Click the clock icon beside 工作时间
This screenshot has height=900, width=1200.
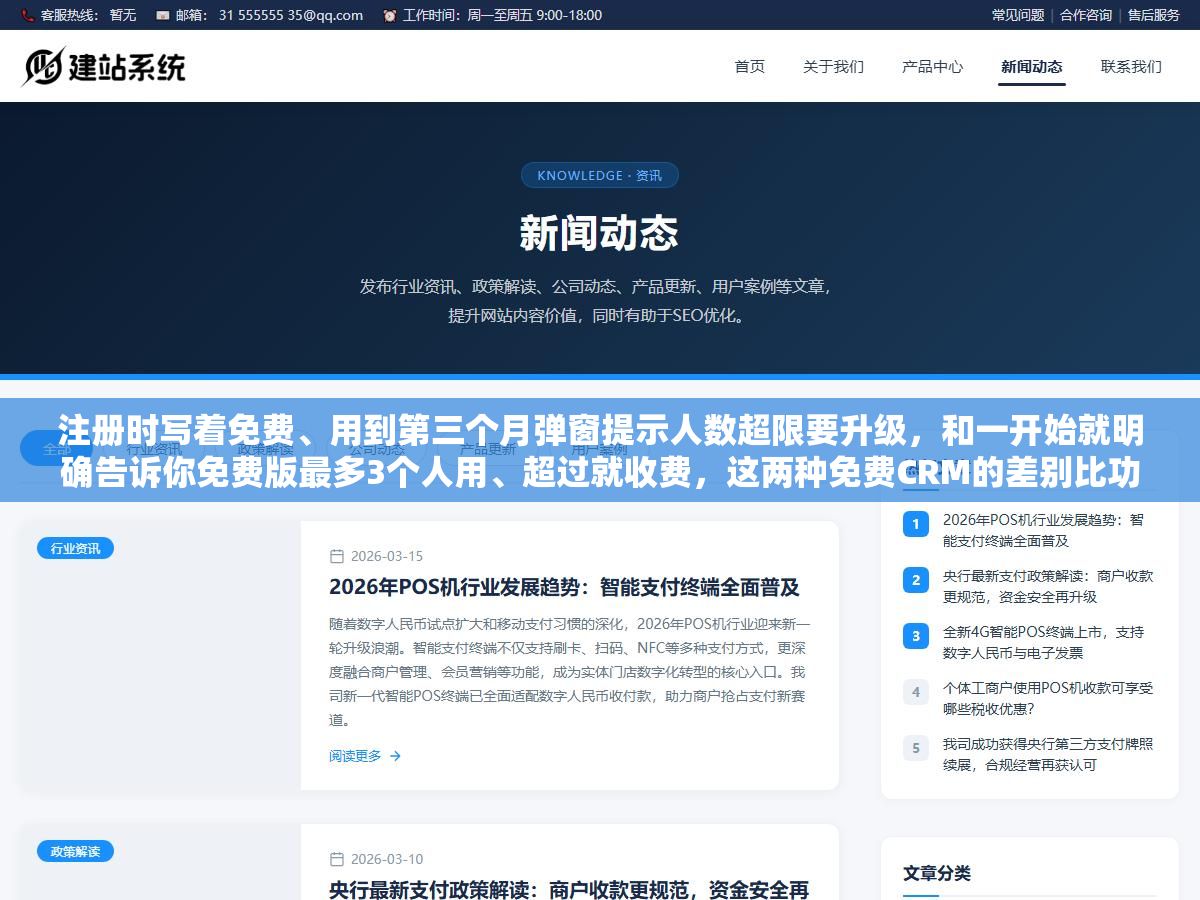click(x=389, y=15)
